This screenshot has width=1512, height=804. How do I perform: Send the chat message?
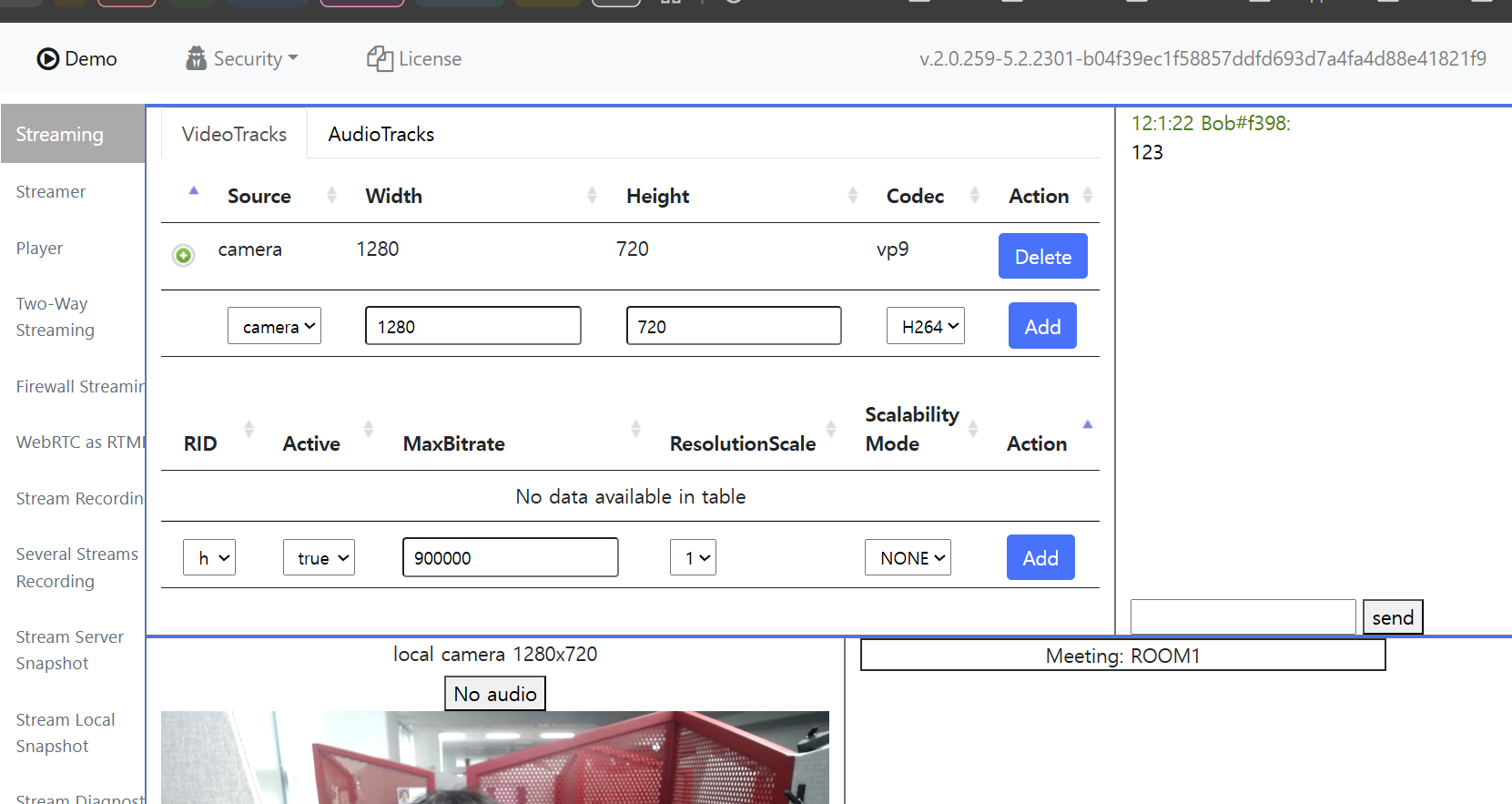(x=1393, y=617)
